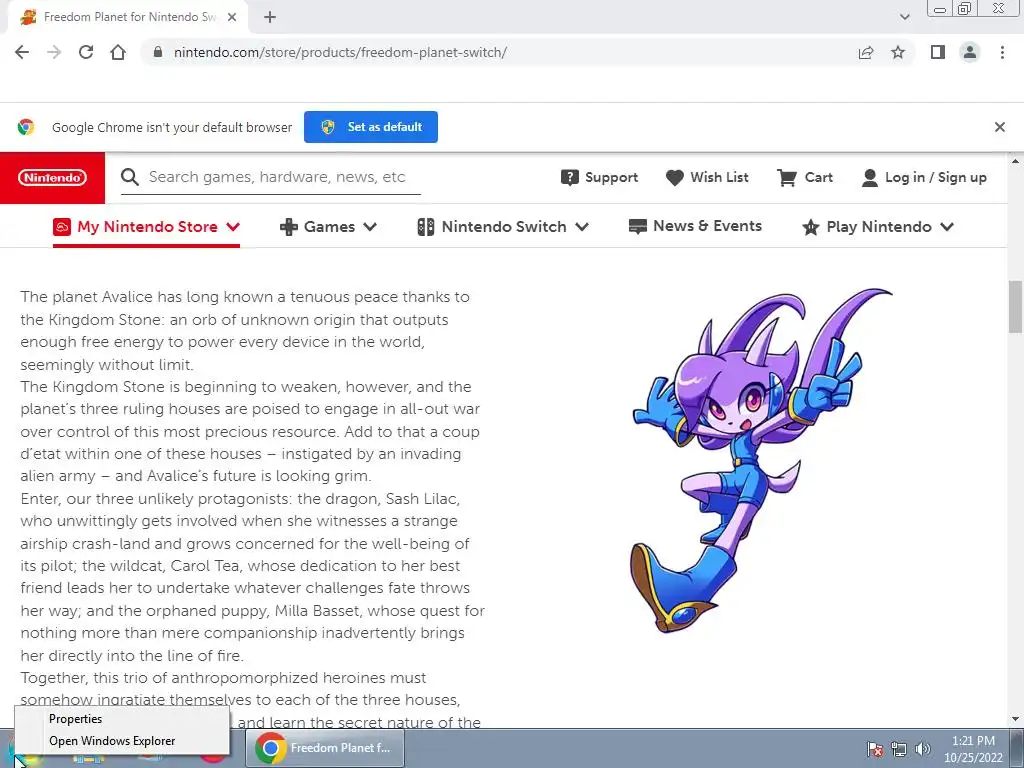Expand the Games menu

(328, 227)
